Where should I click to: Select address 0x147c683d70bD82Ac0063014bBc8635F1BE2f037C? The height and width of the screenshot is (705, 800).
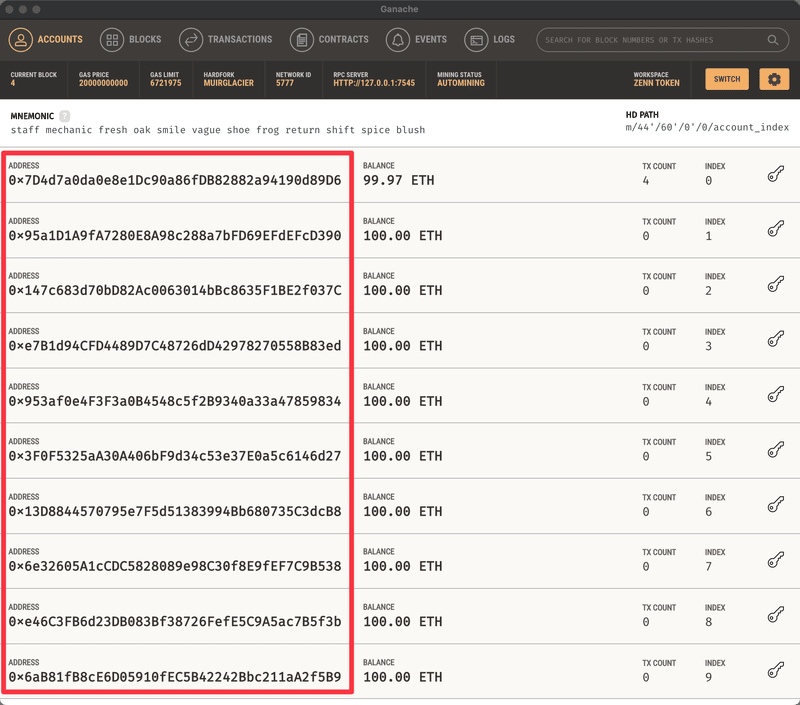click(174, 291)
